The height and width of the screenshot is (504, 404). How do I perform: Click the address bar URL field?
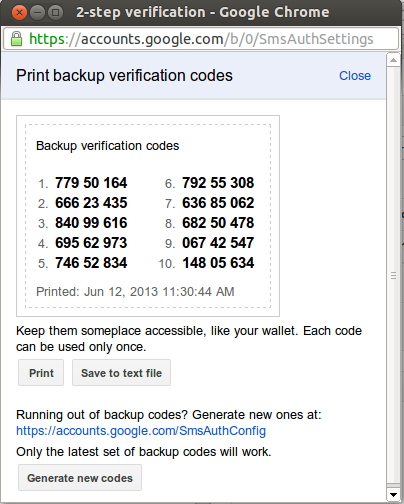pyautogui.click(x=201, y=39)
